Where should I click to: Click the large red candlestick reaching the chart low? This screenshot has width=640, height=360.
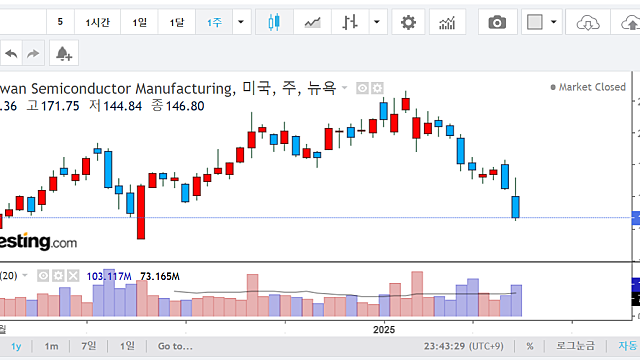point(141,212)
